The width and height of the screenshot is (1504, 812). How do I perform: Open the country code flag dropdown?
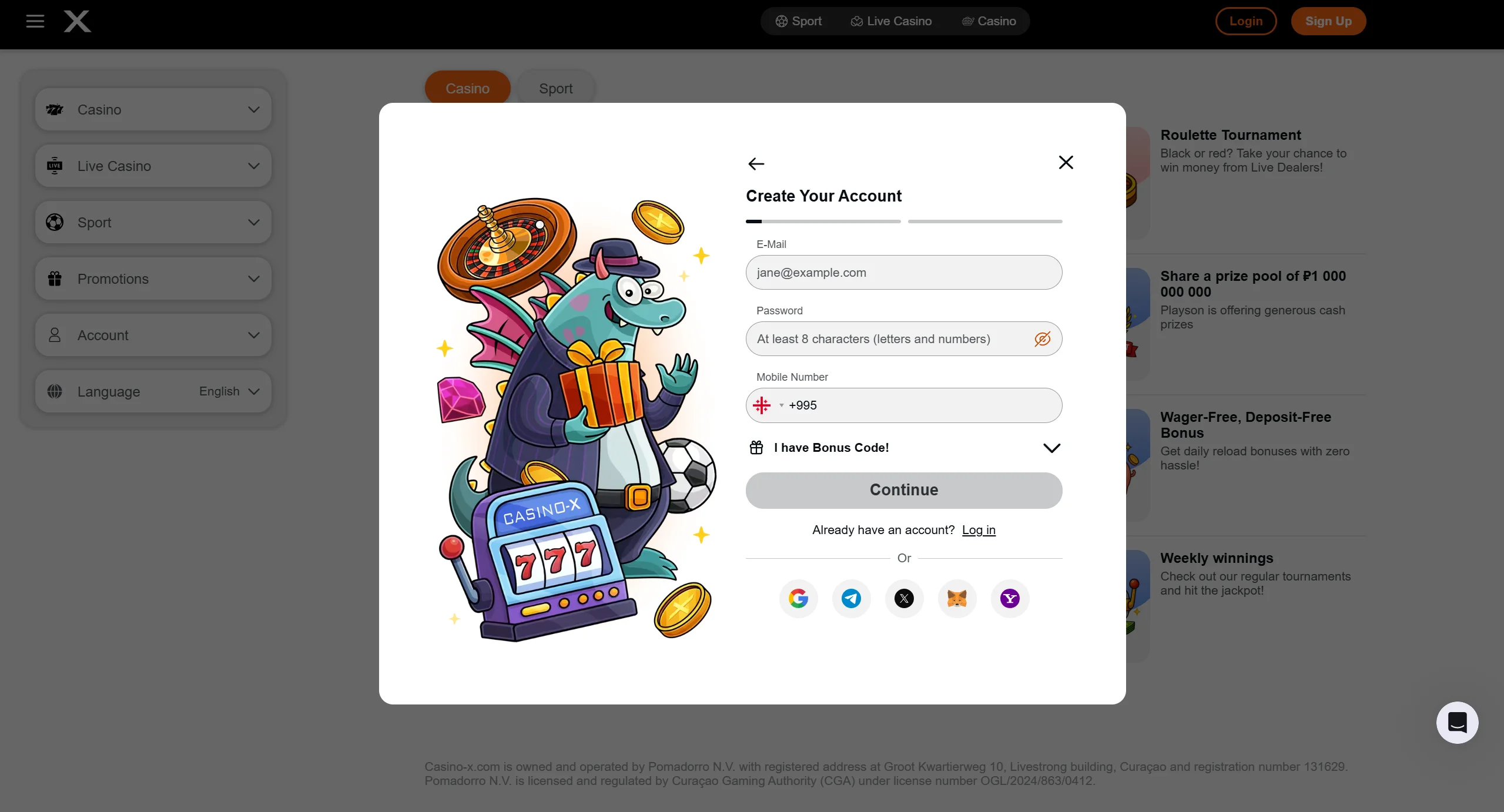click(768, 405)
